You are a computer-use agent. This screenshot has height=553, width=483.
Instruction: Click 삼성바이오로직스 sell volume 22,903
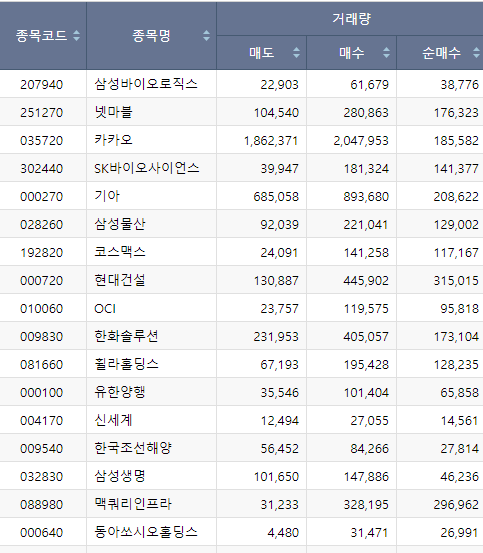point(280,85)
